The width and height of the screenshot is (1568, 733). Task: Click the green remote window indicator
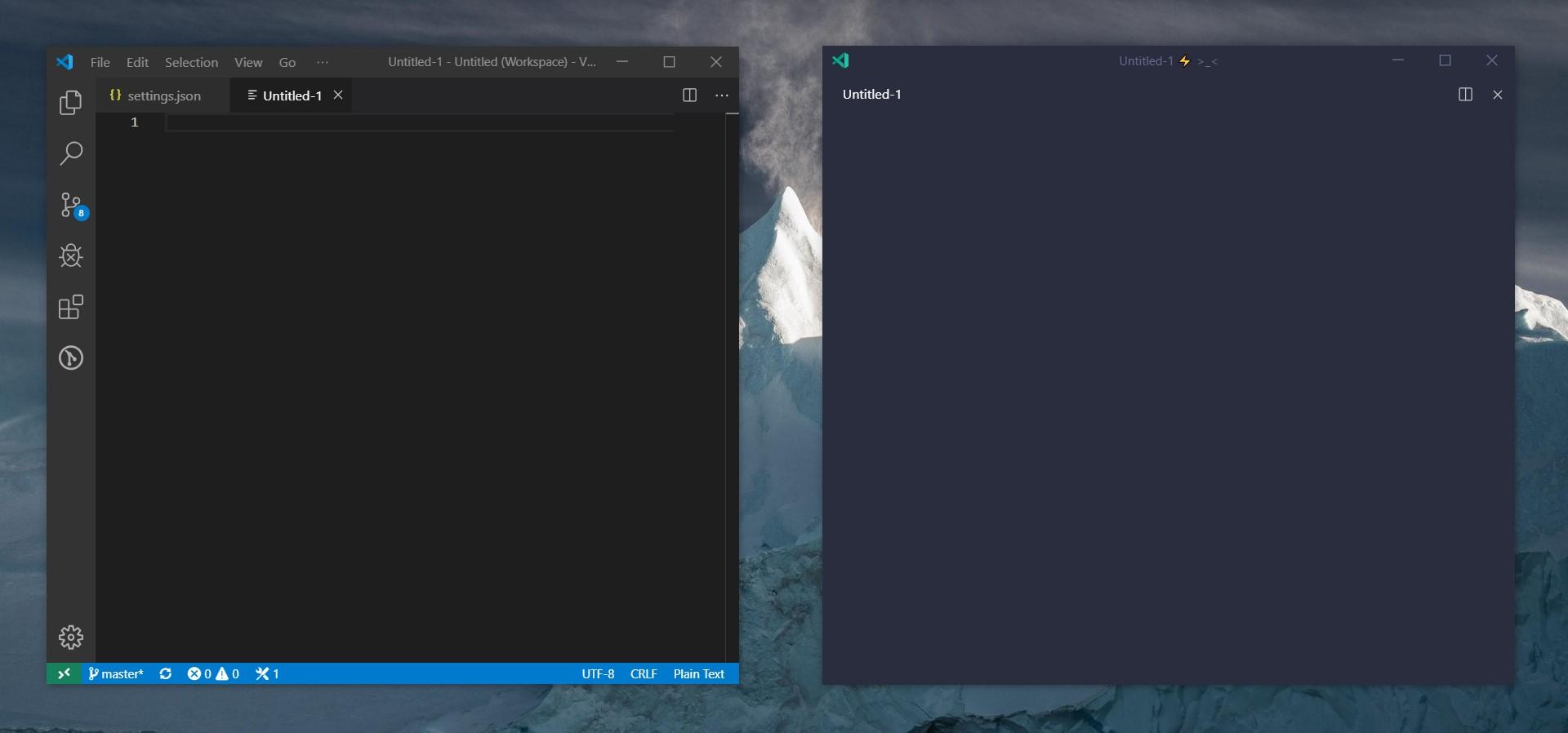(64, 673)
